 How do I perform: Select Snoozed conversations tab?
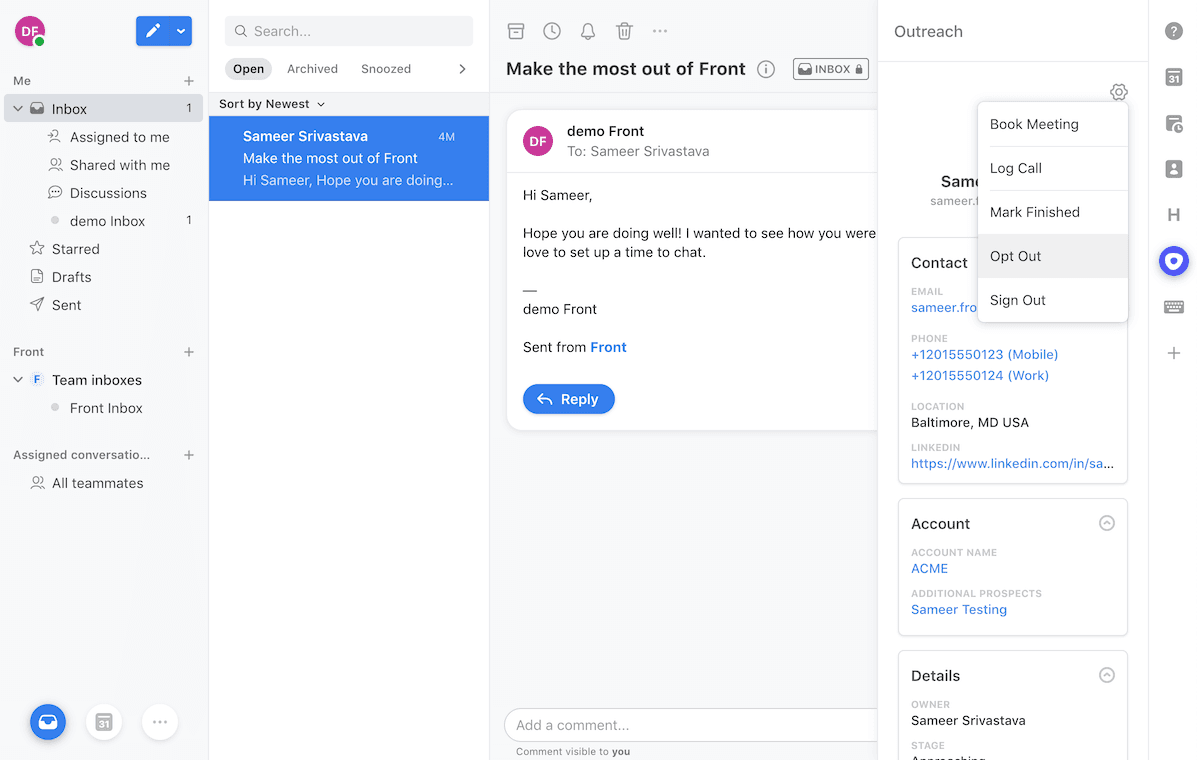pyautogui.click(x=386, y=68)
